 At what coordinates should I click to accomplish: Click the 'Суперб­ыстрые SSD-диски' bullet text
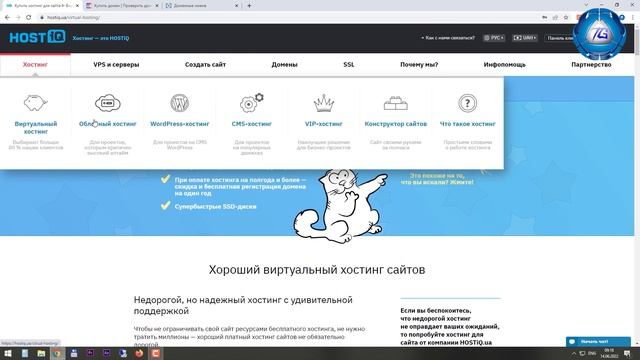coord(216,207)
